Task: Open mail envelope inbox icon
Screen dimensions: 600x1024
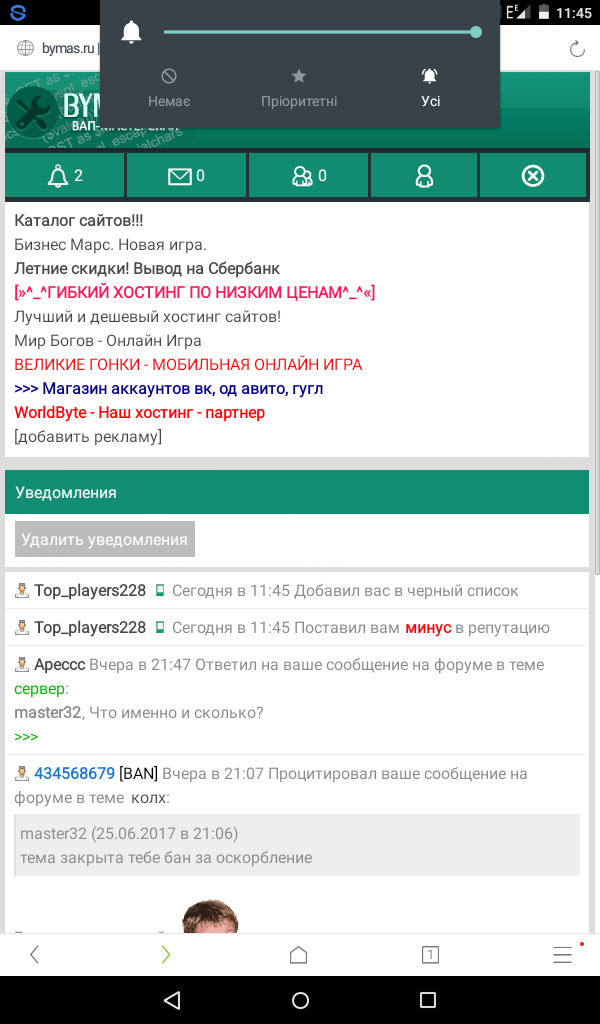Action: click(x=186, y=176)
